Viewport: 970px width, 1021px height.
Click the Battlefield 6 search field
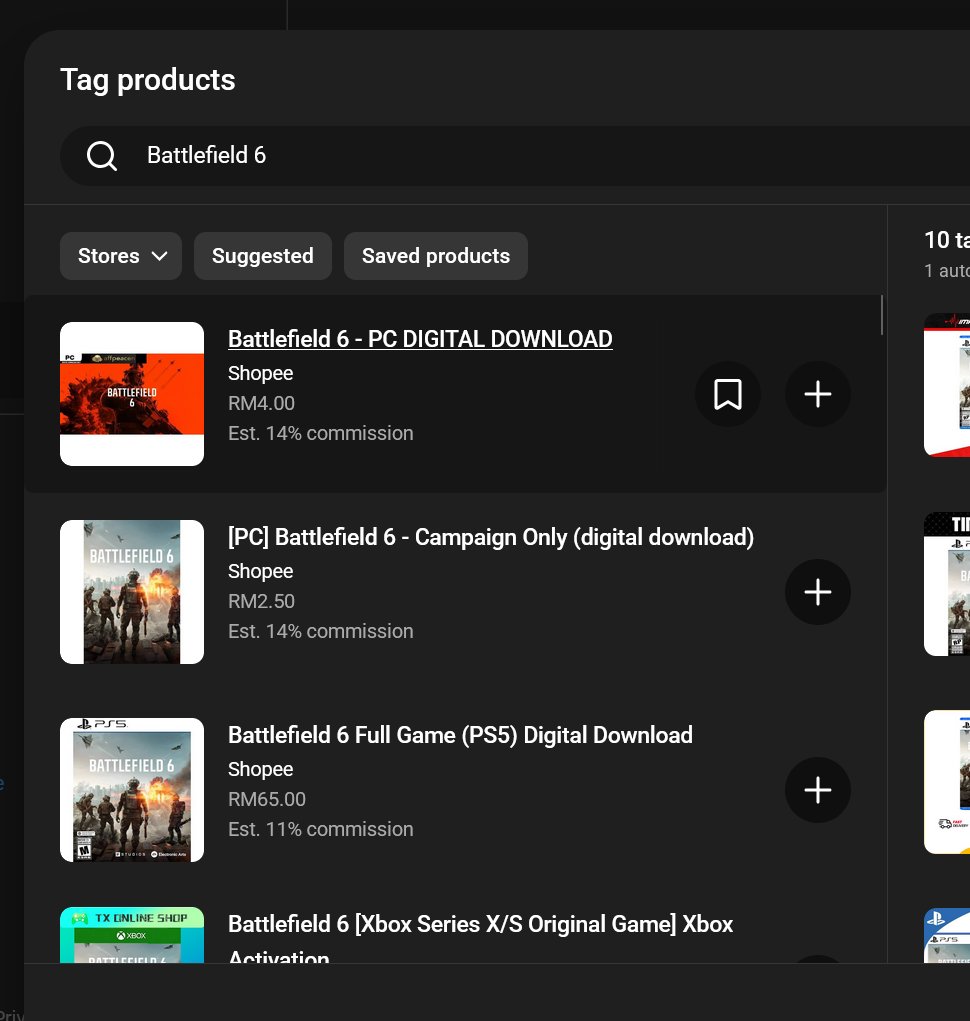pyautogui.click(x=514, y=156)
